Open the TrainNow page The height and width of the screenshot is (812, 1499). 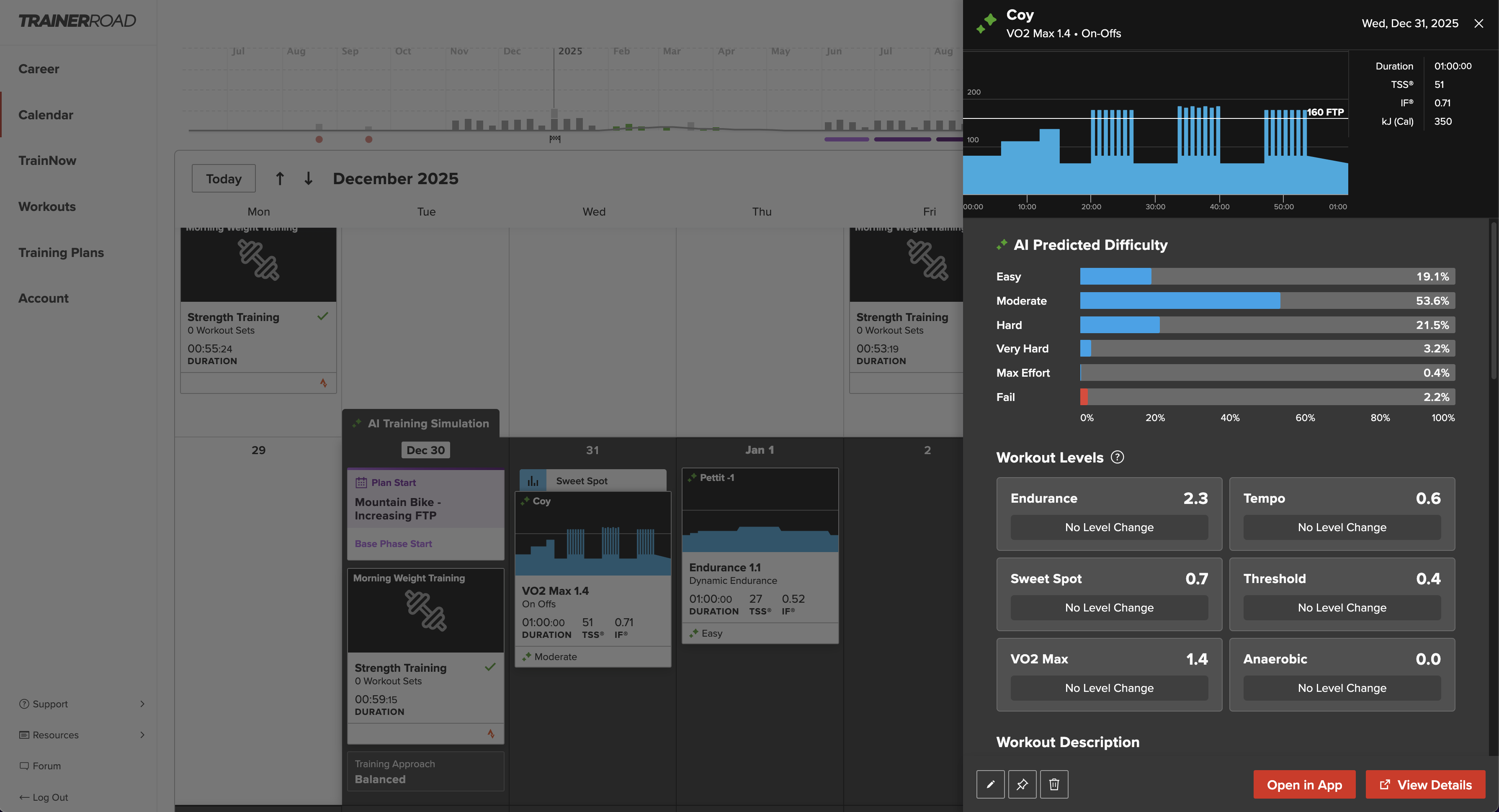(47, 161)
